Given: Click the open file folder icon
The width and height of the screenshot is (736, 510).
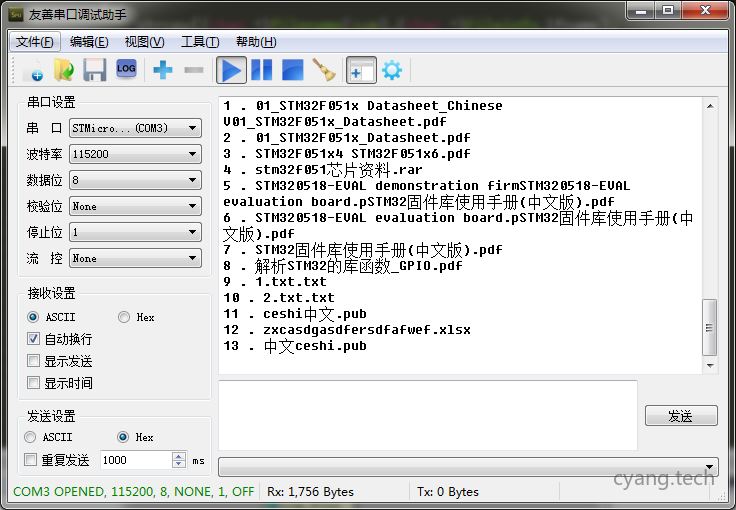Looking at the screenshot, I should pos(64,70).
